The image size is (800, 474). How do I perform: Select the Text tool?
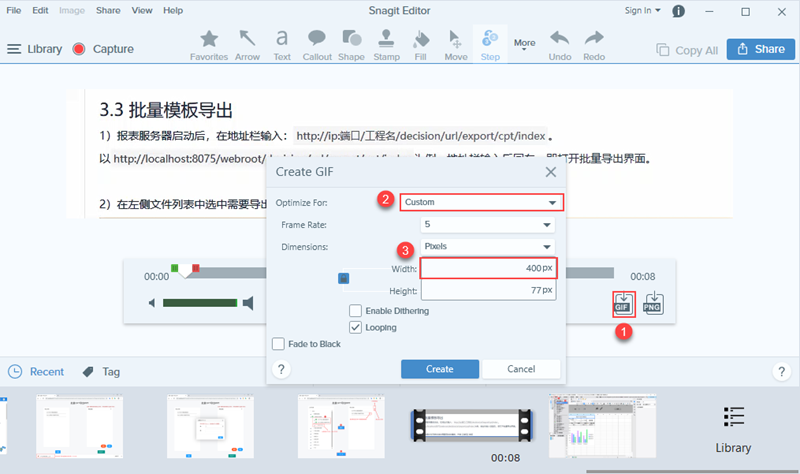tap(282, 45)
